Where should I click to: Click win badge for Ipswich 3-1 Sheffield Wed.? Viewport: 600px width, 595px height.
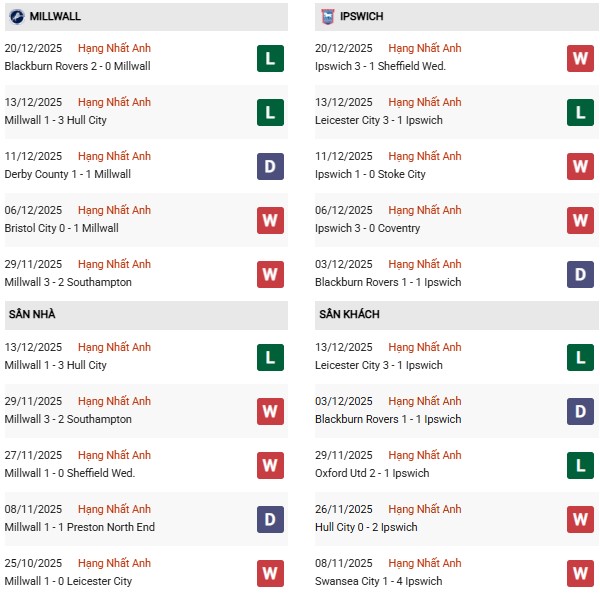click(580, 59)
